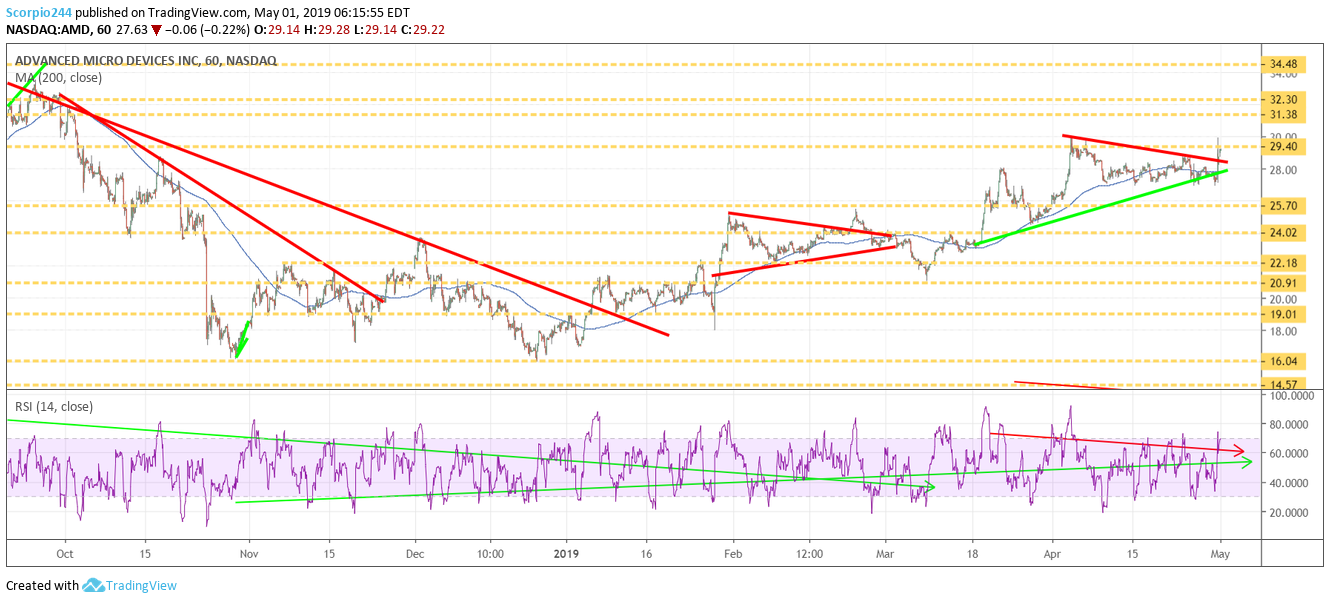Click the "28.00" price axis label
Screen dimensions: 1330x603
pos(1283,170)
